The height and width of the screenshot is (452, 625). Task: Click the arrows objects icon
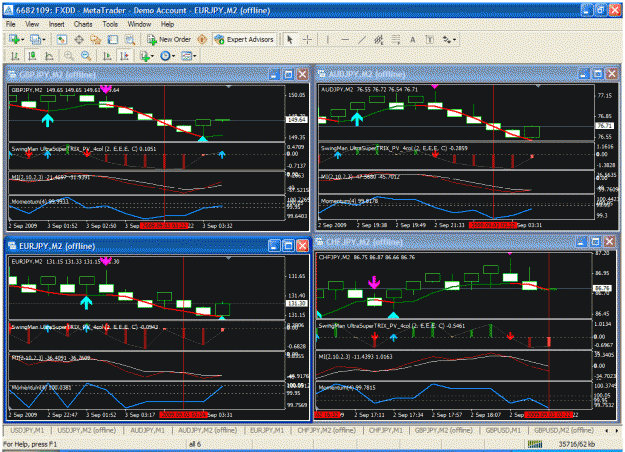pyautogui.click(x=447, y=39)
